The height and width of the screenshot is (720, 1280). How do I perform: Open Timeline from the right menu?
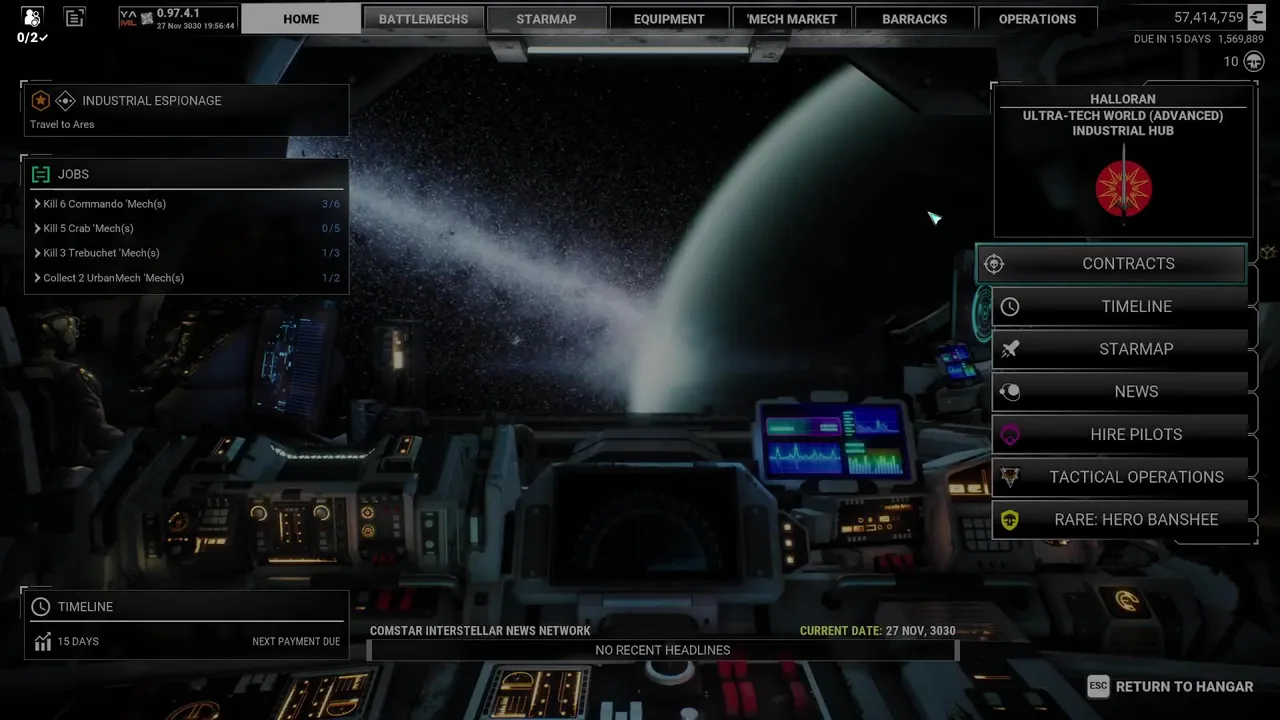click(1120, 307)
